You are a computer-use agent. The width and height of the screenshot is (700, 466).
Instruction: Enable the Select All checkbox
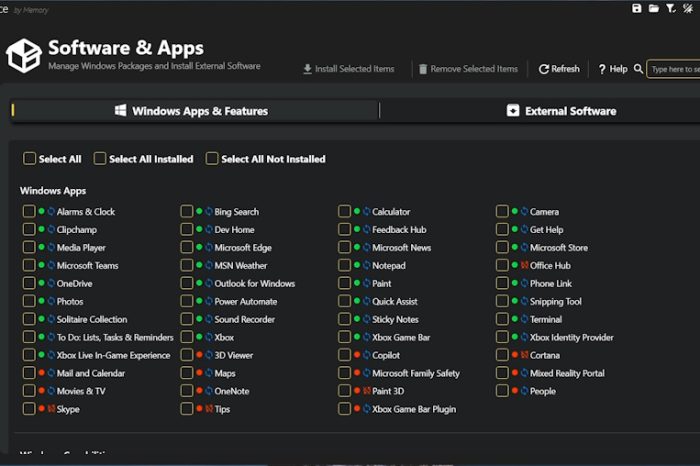[30, 158]
